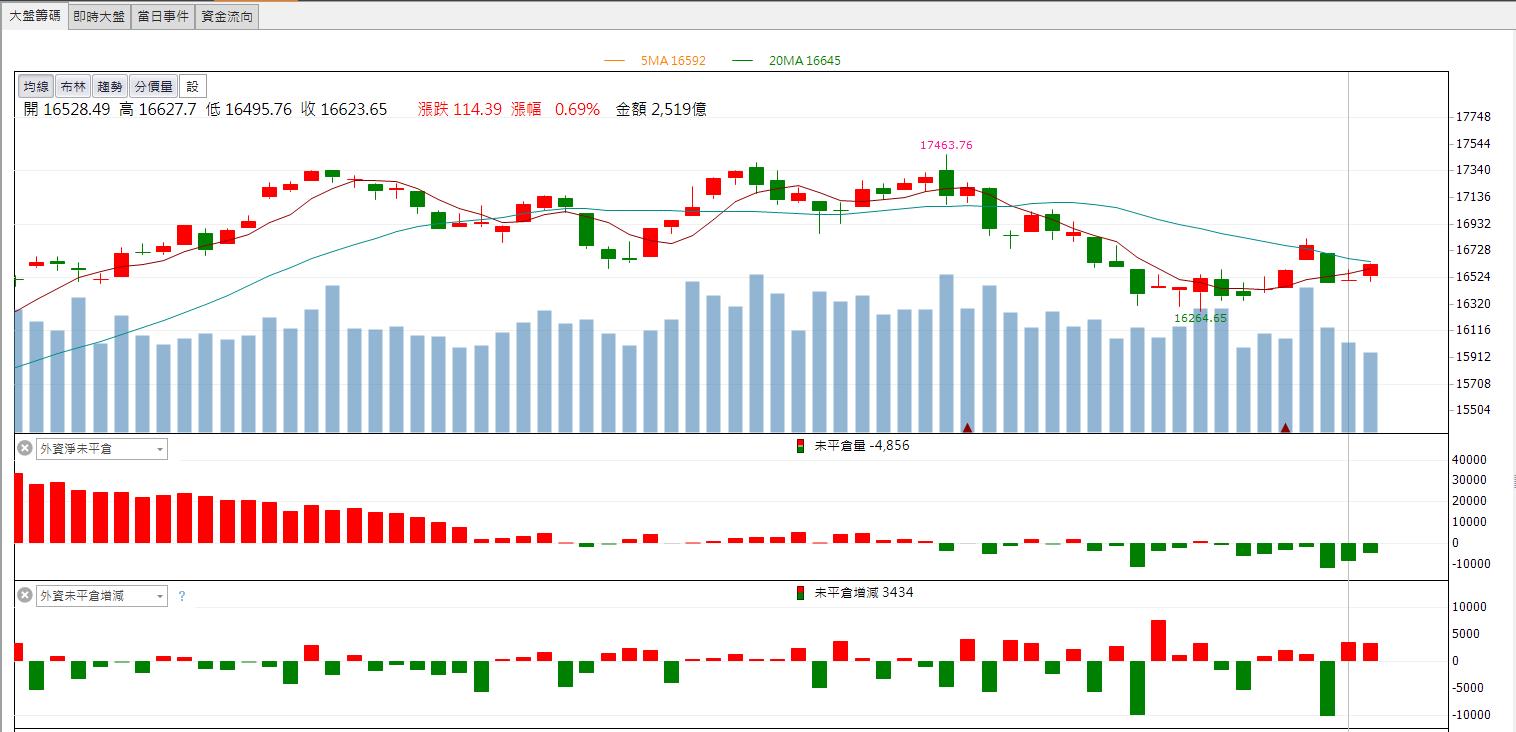Screen dimensions: 1516x732
Task: Toggle the 均線 moving average overlay
Action: (x=36, y=87)
